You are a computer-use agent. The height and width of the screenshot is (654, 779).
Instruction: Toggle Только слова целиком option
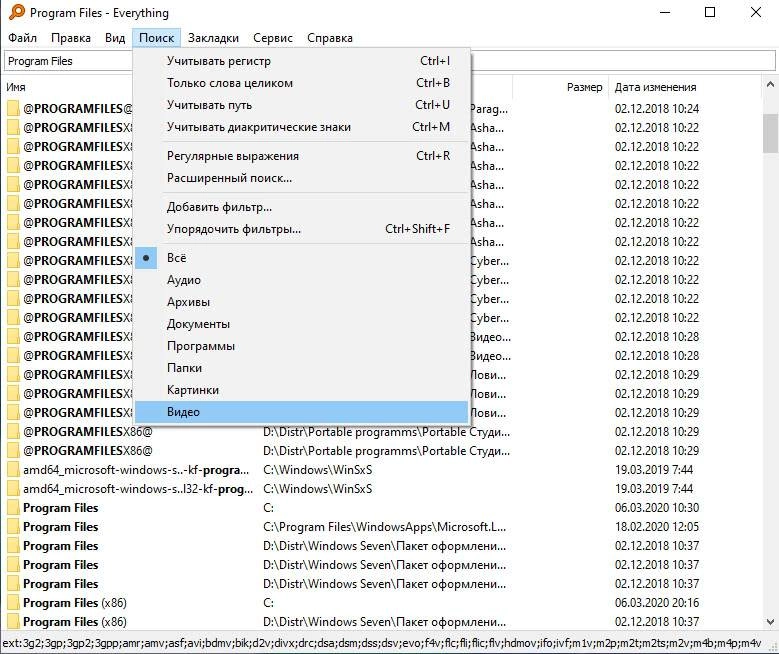[x=302, y=83]
